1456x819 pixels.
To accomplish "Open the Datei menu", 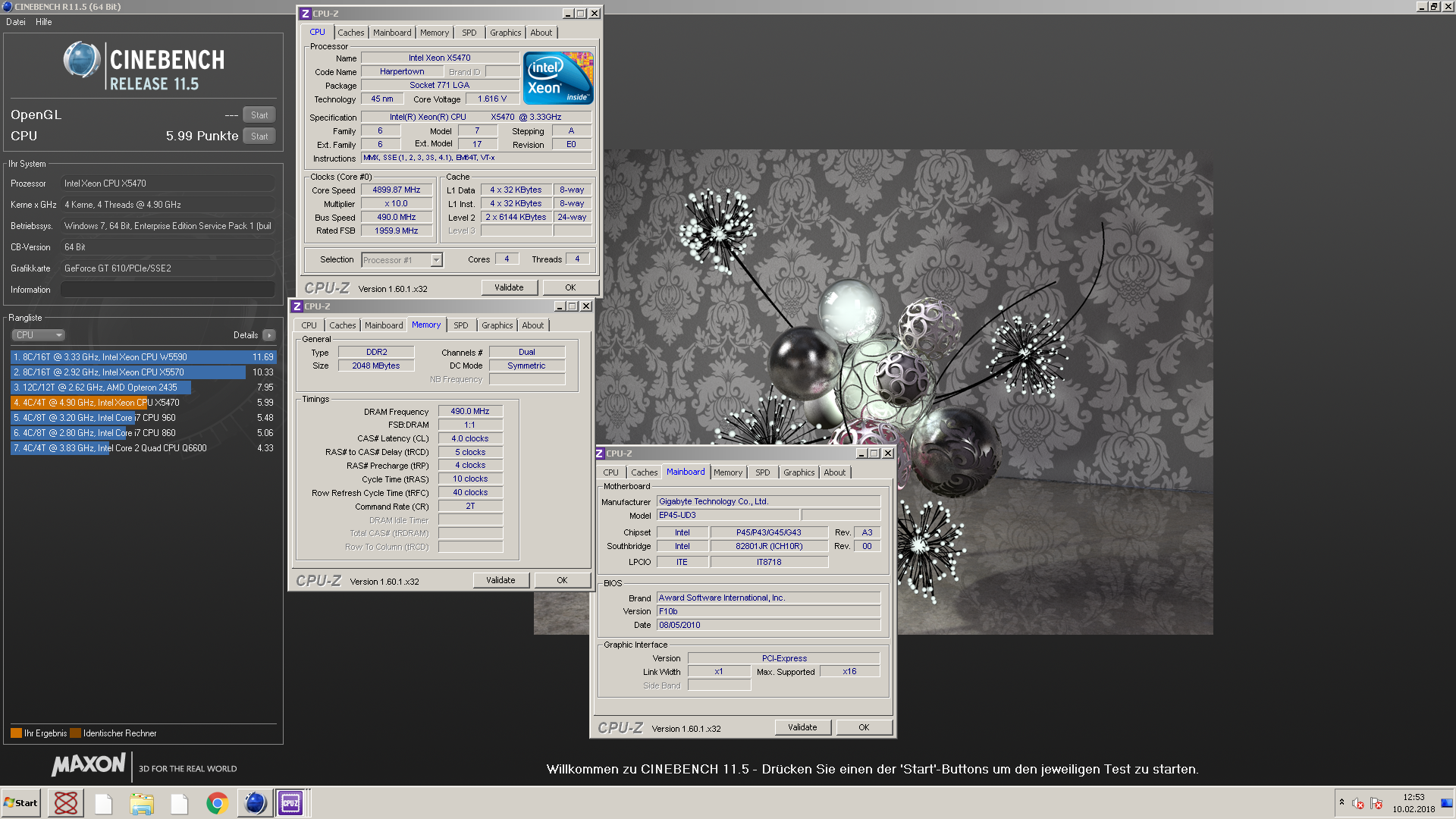I will [16, 22].
